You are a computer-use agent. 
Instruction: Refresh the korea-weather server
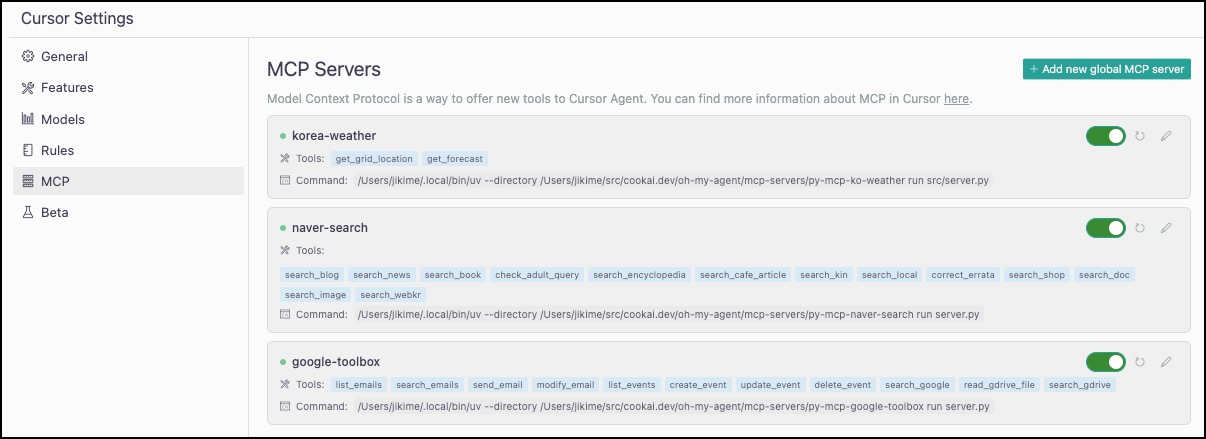coord(1140,135)
